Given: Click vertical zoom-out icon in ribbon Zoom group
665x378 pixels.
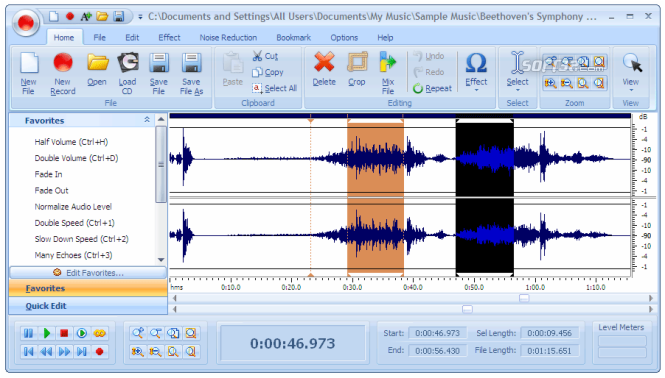Looking at the screenshot, I should pyautogui.click(x=567, y=83).
